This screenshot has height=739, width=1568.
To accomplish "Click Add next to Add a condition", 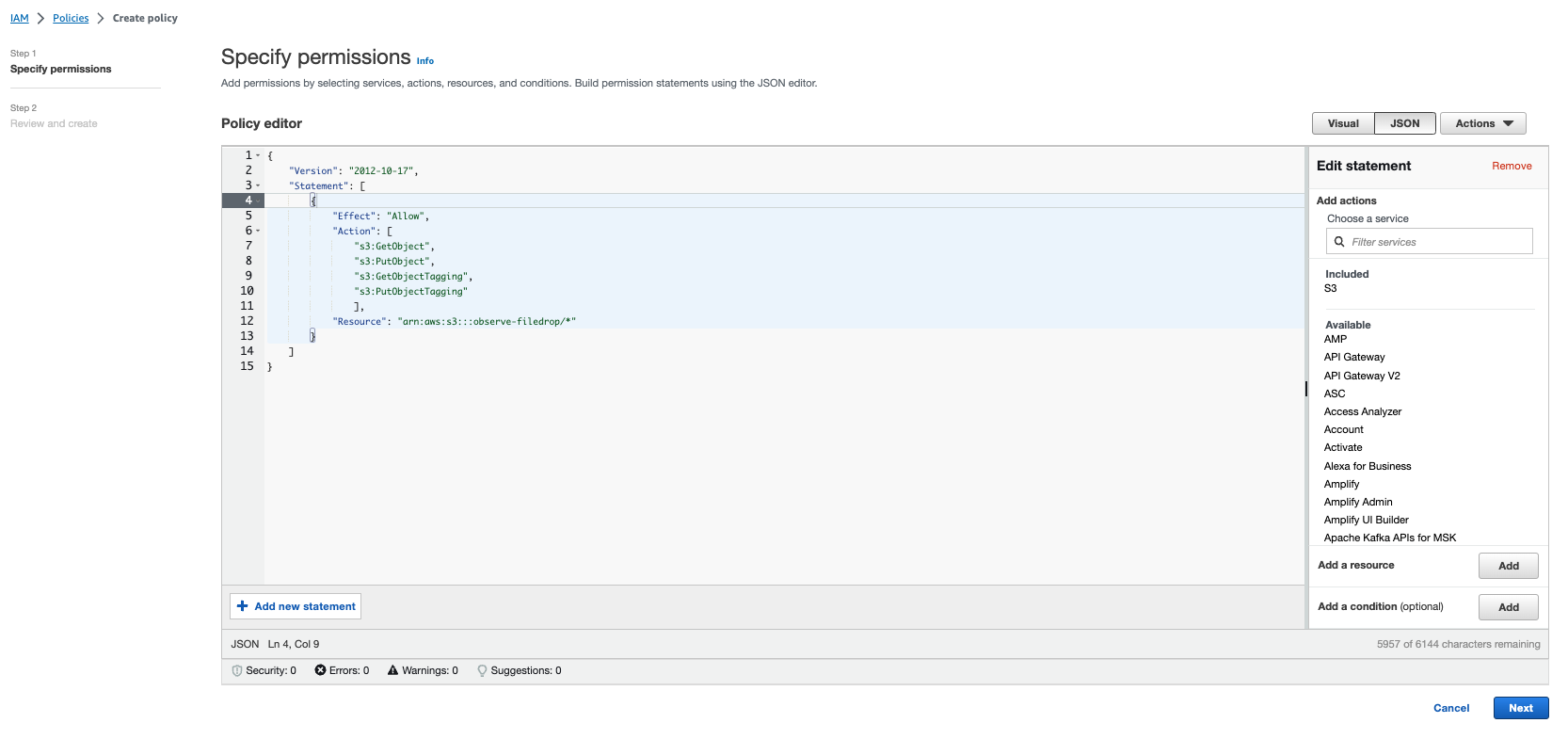I will 1509,607.
